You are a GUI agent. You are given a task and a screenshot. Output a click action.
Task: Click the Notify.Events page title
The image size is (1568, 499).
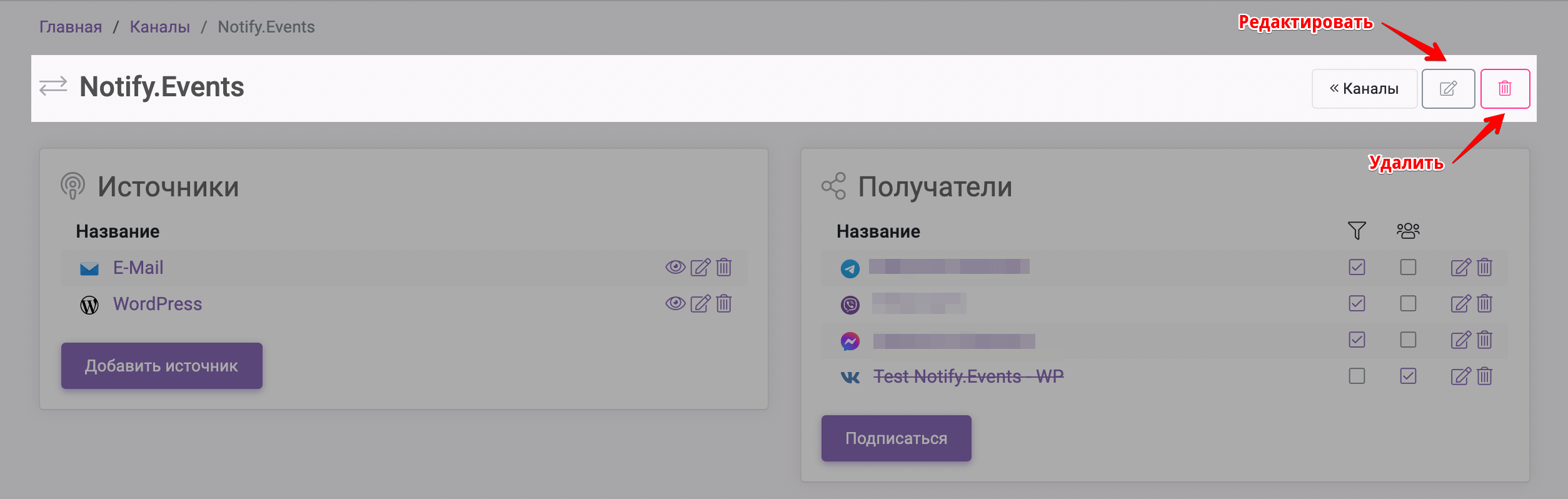[x=162, y=87]
